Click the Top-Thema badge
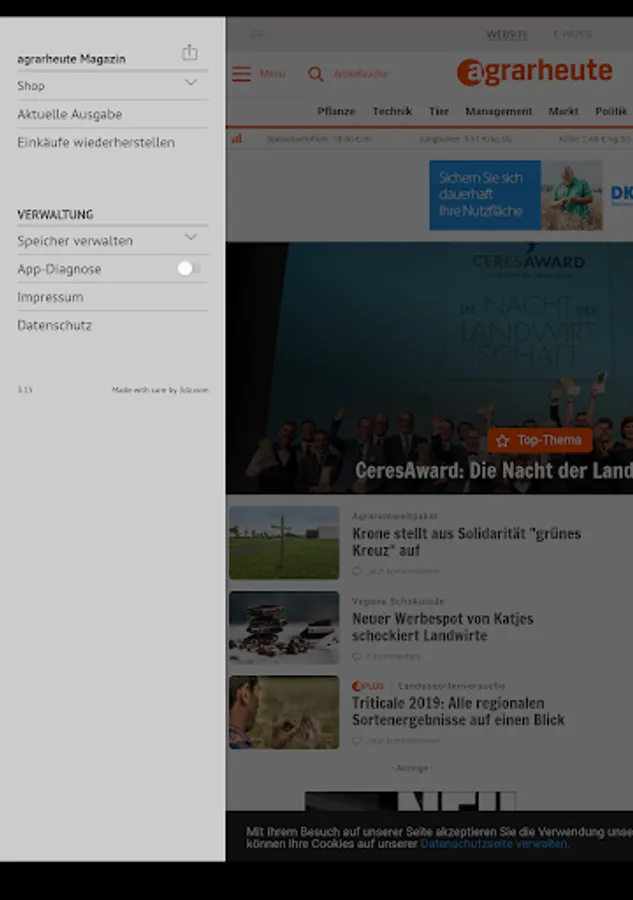This screenshot has width=633, height=900. click(x=540, y=440)
